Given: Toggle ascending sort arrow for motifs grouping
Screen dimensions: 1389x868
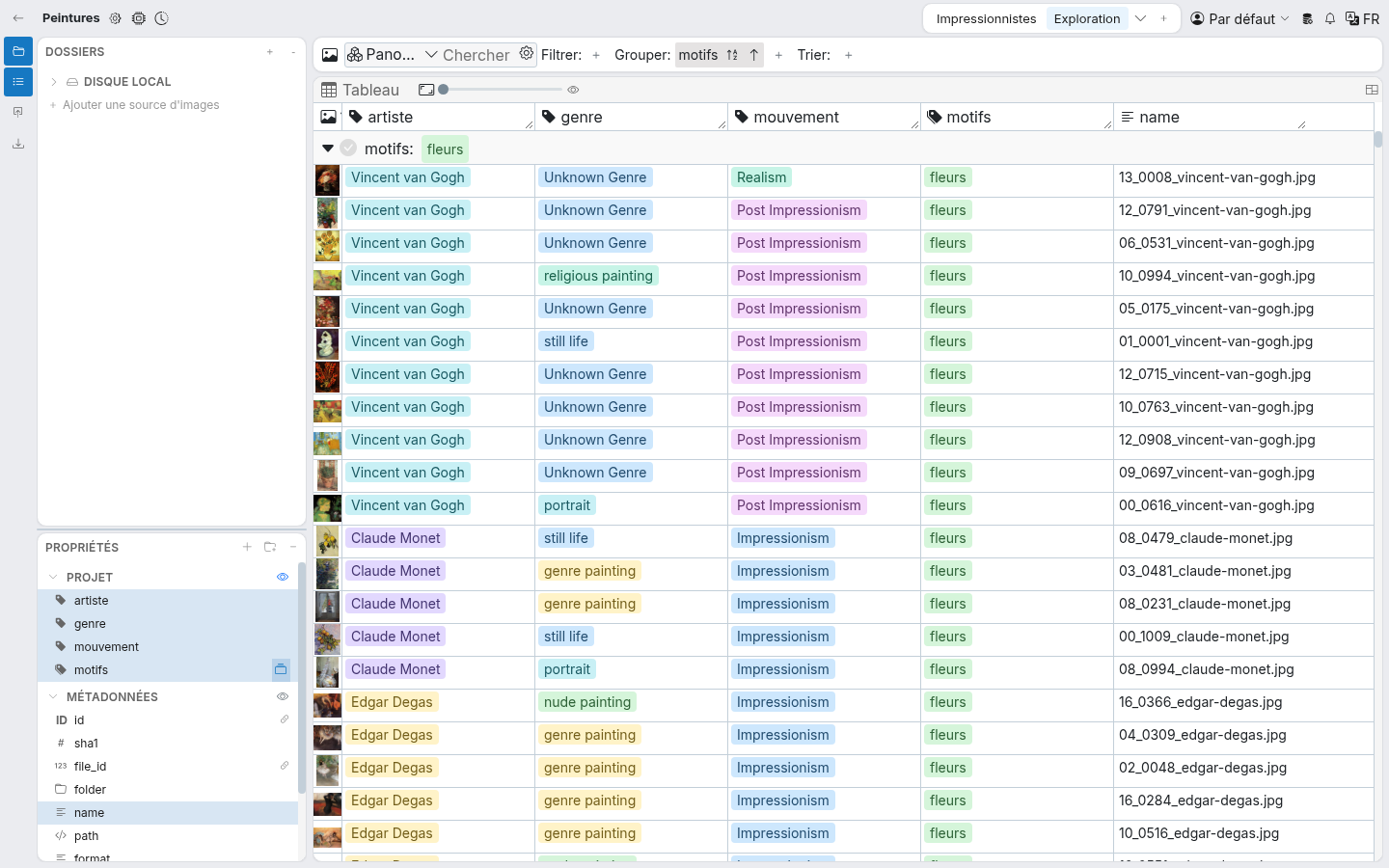Looking at the screenshot, I should [753, 55].
